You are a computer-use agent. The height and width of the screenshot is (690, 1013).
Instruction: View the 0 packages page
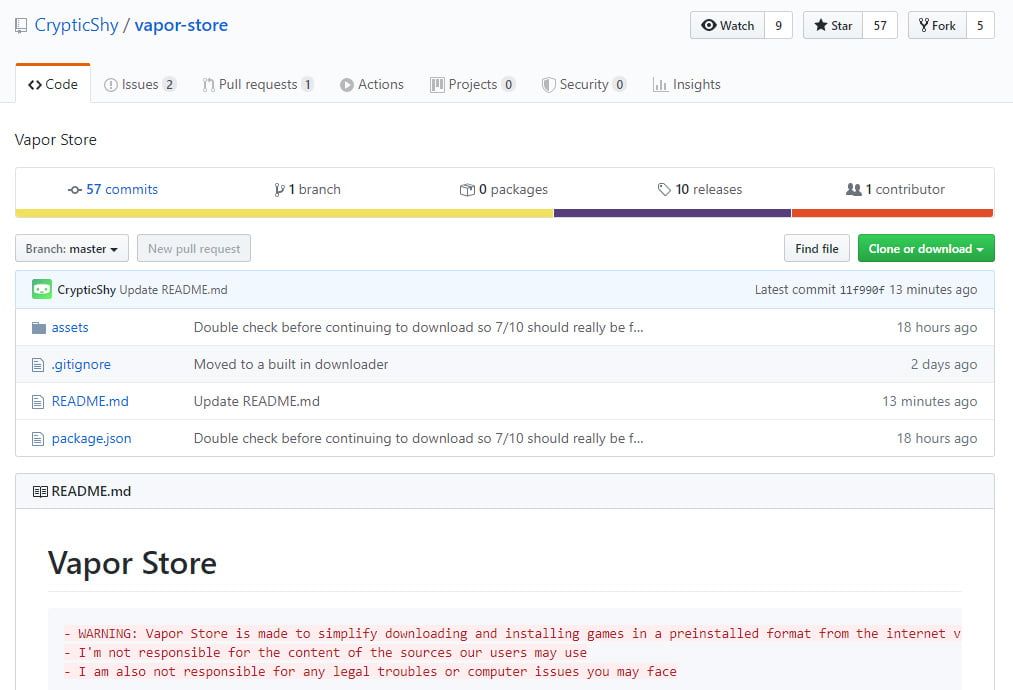tap(504, 189)
